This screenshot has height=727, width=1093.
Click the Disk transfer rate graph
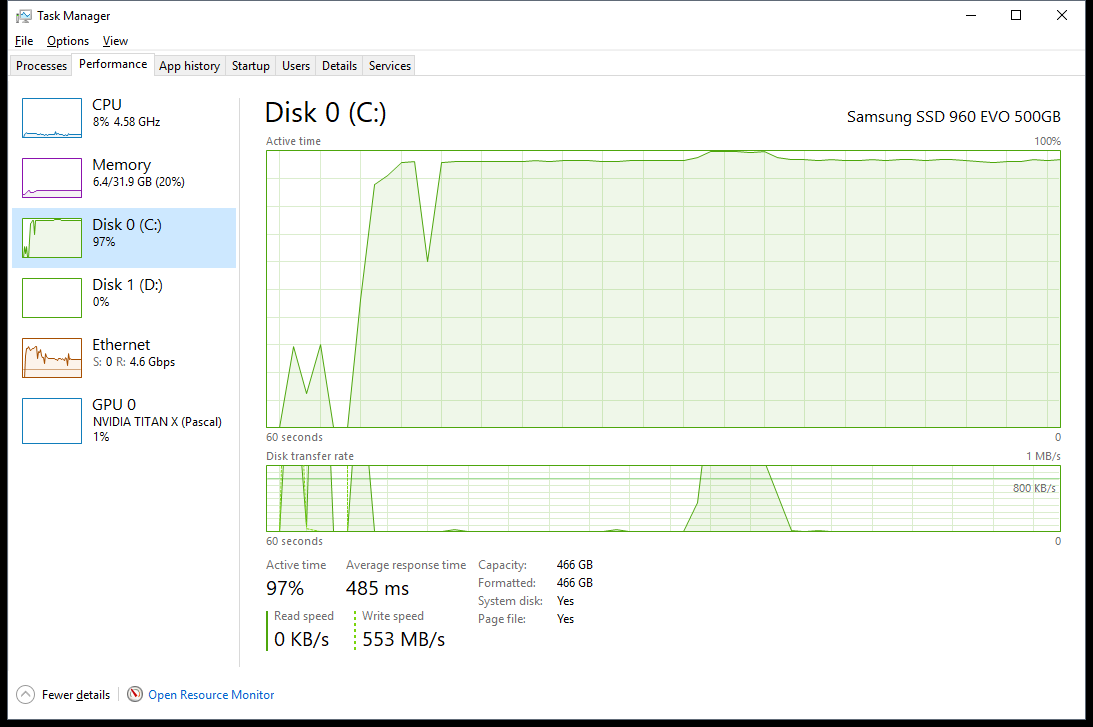pyautogui.click(x=663, y=498)
